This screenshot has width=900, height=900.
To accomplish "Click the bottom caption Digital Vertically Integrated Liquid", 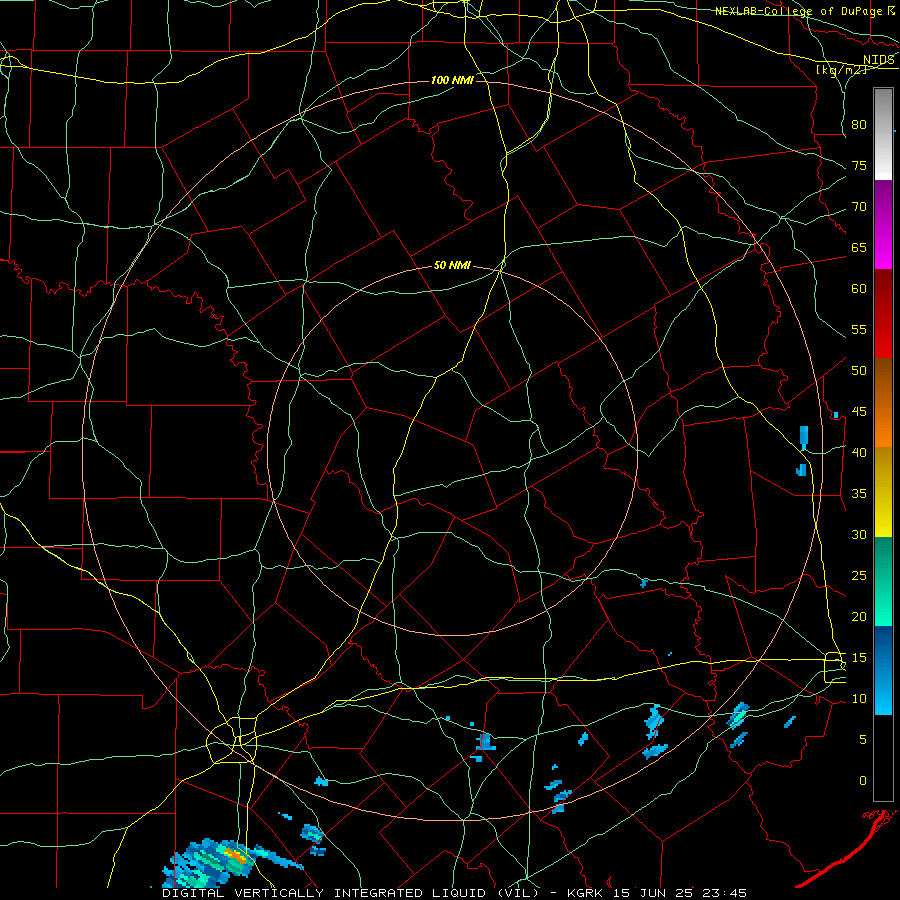I will pos(454,893).
